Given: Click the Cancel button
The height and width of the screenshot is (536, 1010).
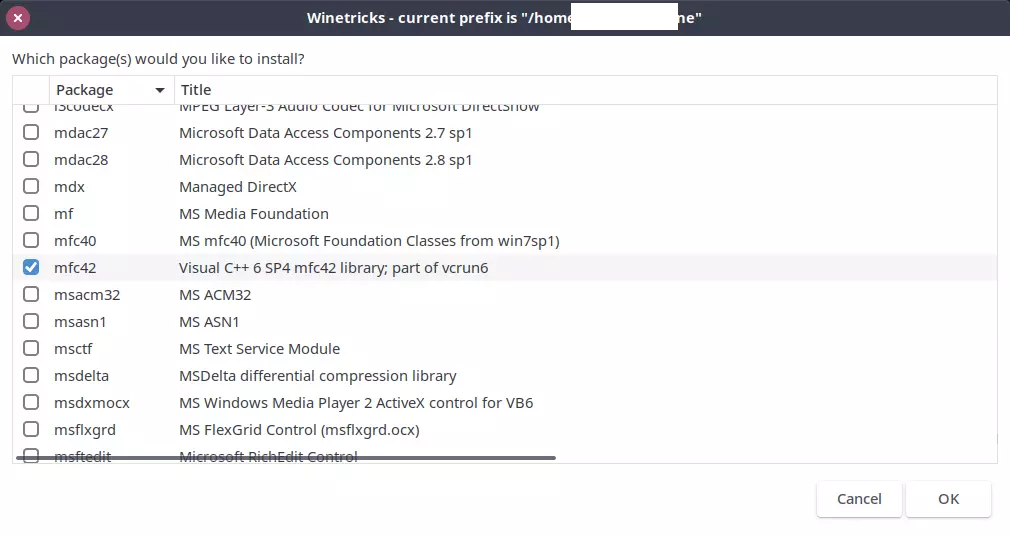Looking at the screenshot, I should click(859, 499).
